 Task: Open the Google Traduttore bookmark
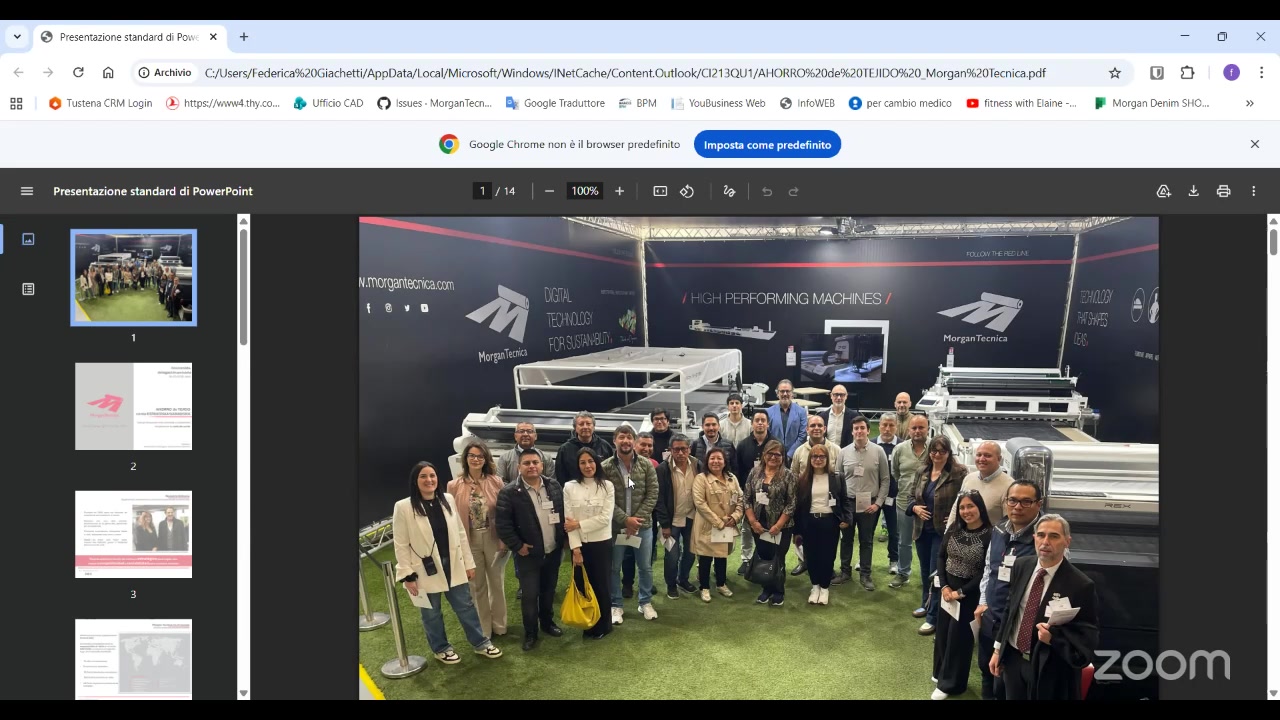[x=555, y=103]
